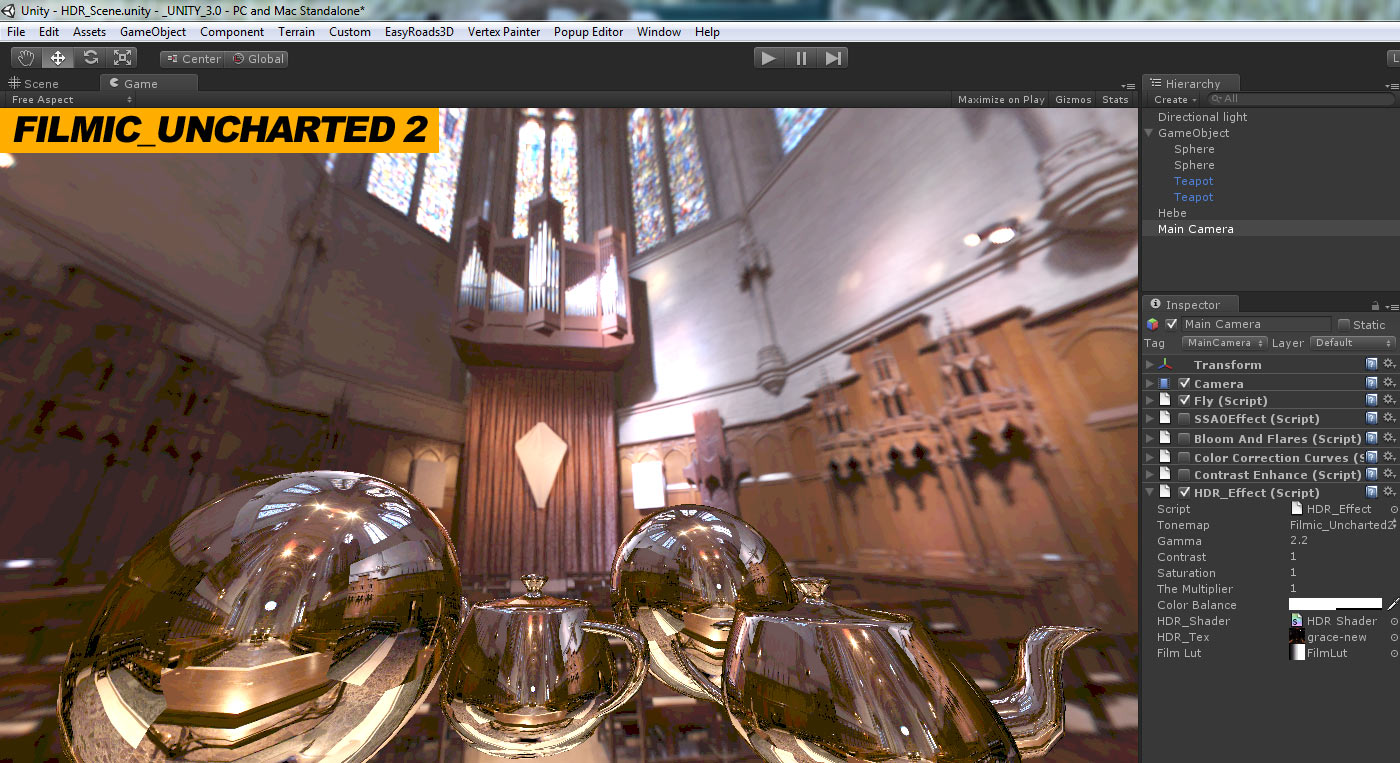Open the object picker for Film Lut

point(1394,653)
